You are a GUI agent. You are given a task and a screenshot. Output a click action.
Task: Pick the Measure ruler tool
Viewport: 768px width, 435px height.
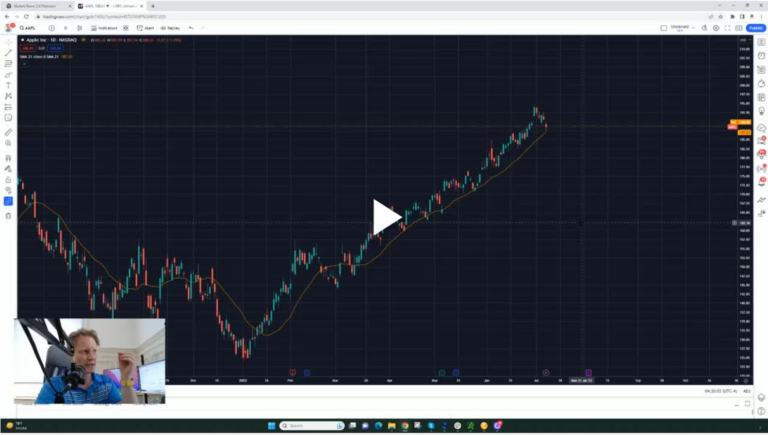point(8,131)
